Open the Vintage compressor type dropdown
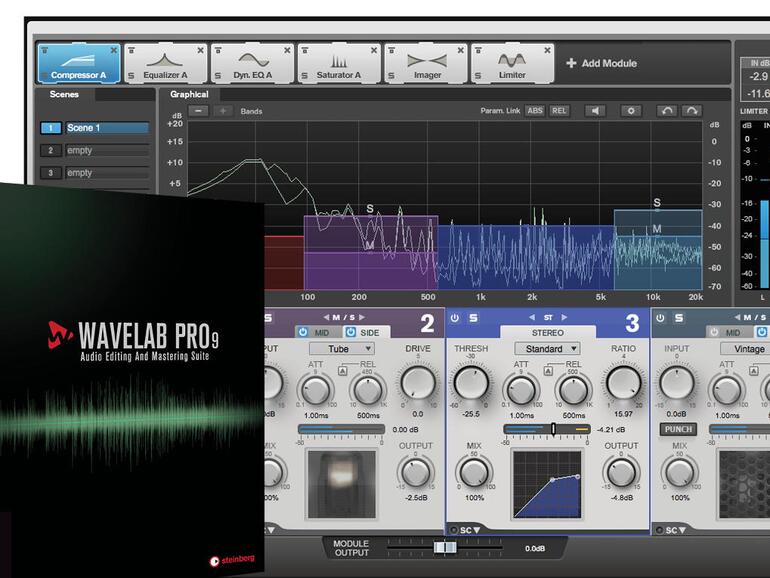 pos(745,349)
